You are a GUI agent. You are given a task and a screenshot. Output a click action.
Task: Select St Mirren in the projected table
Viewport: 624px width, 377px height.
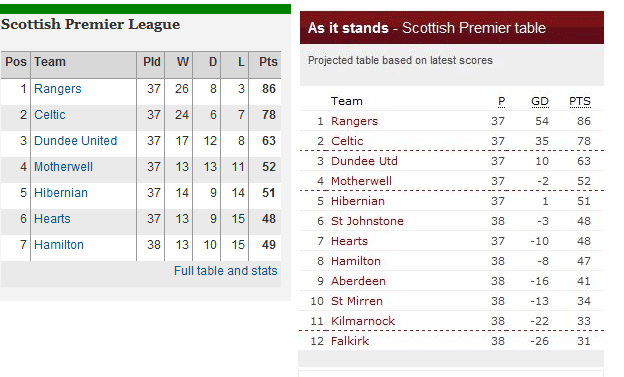click(x=357, y=301)
